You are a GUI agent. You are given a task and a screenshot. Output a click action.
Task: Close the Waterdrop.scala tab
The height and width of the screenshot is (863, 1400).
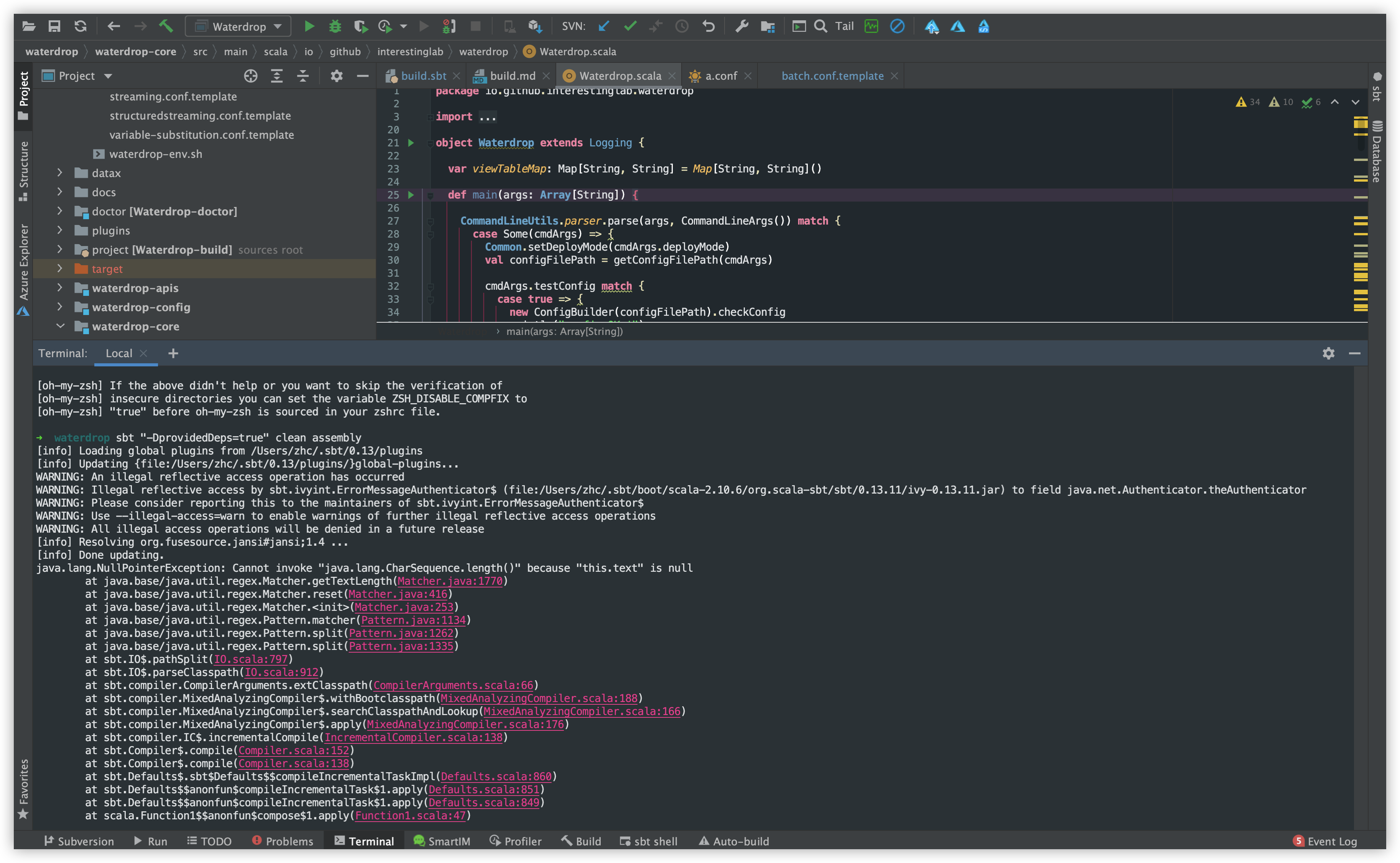point(672,76)
